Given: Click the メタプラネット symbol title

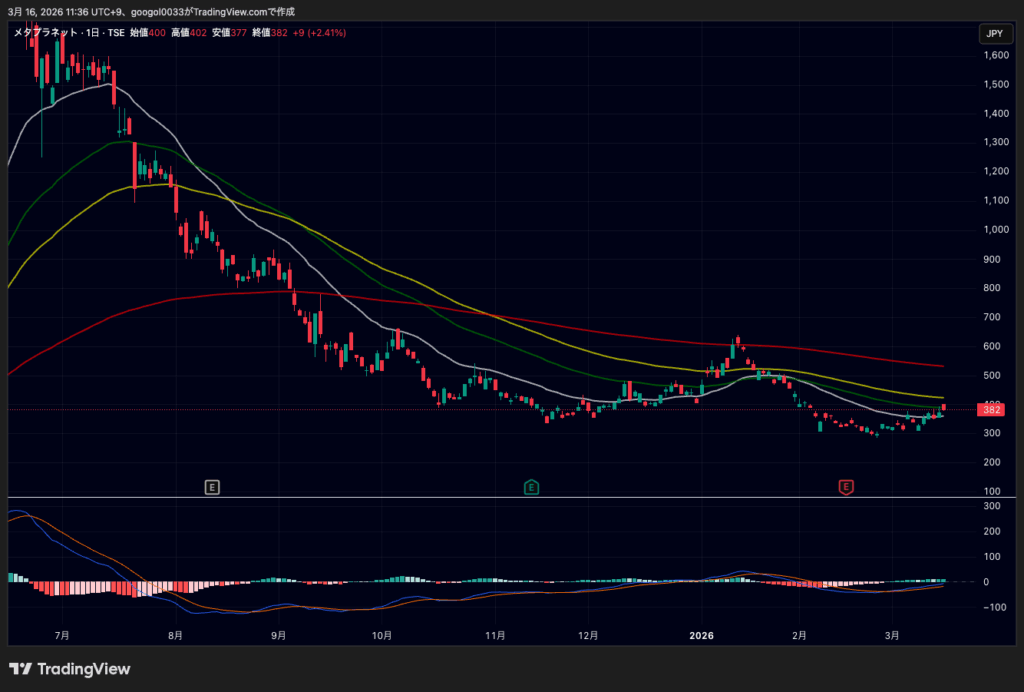Looking at the screenshot, I should tap(46, 33).
